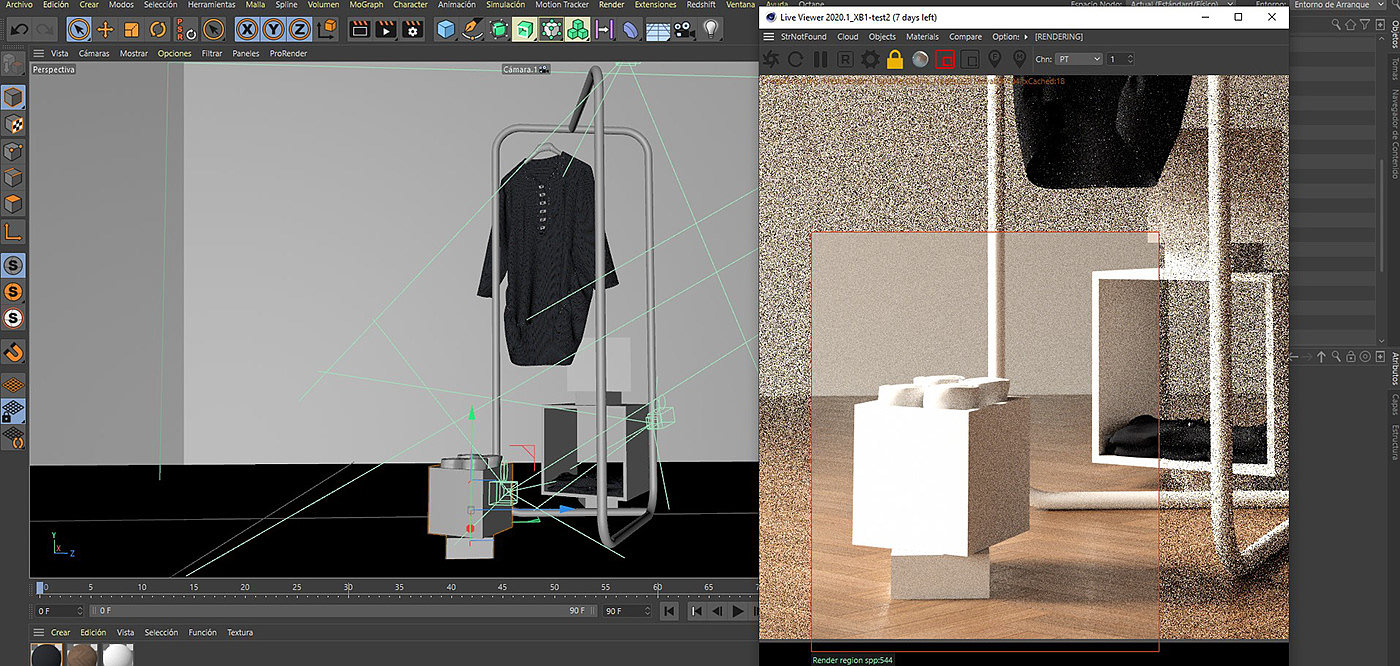The height and width of the screenshot is (666, 1400).
Task: Click the Spline Pen tool icon
Action: coord(473,30)
